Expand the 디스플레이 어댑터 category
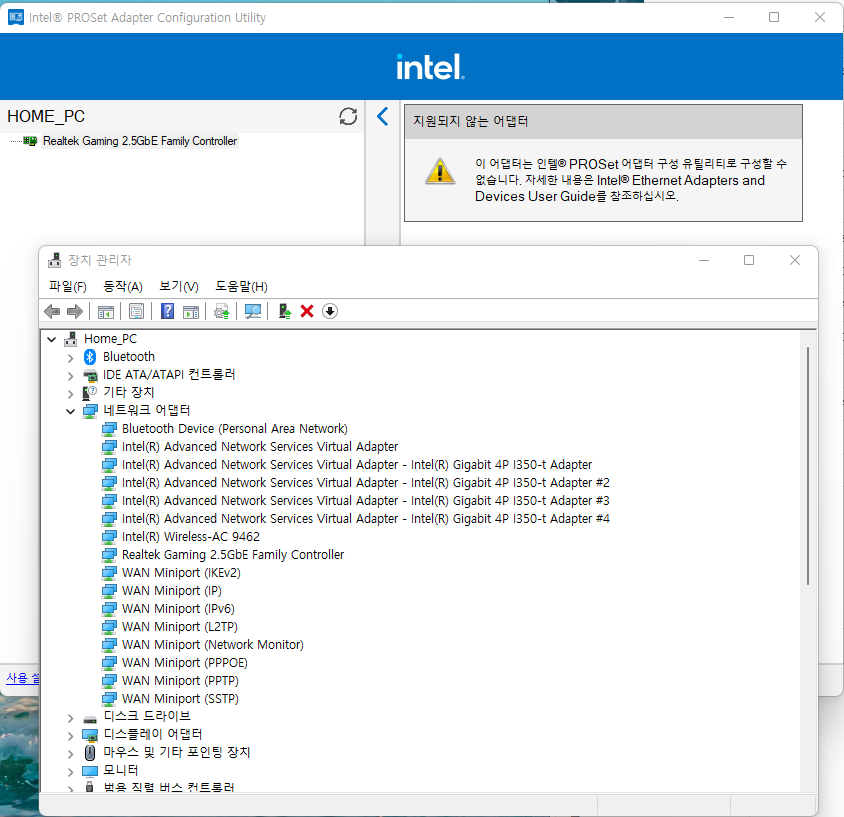This screenshot has width=844, height=817. (71, 736)
